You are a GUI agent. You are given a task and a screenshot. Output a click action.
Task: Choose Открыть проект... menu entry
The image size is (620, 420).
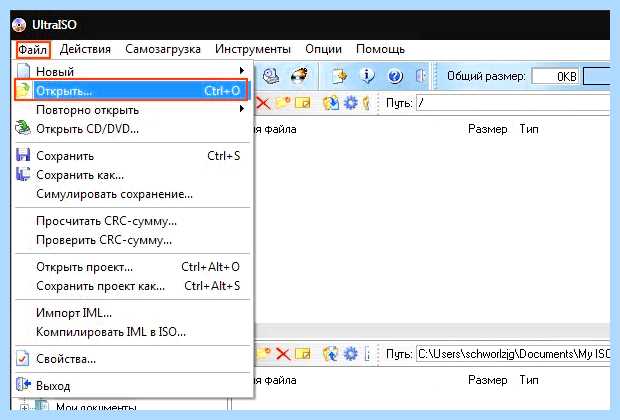[132, 267]
